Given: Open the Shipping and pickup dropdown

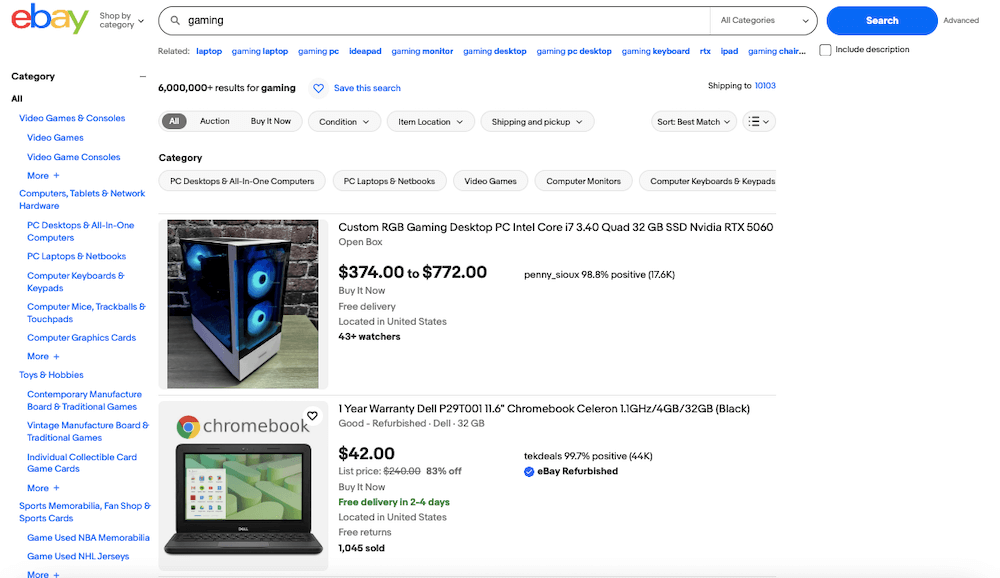Looking at the screenshot, I should (537, 121).
